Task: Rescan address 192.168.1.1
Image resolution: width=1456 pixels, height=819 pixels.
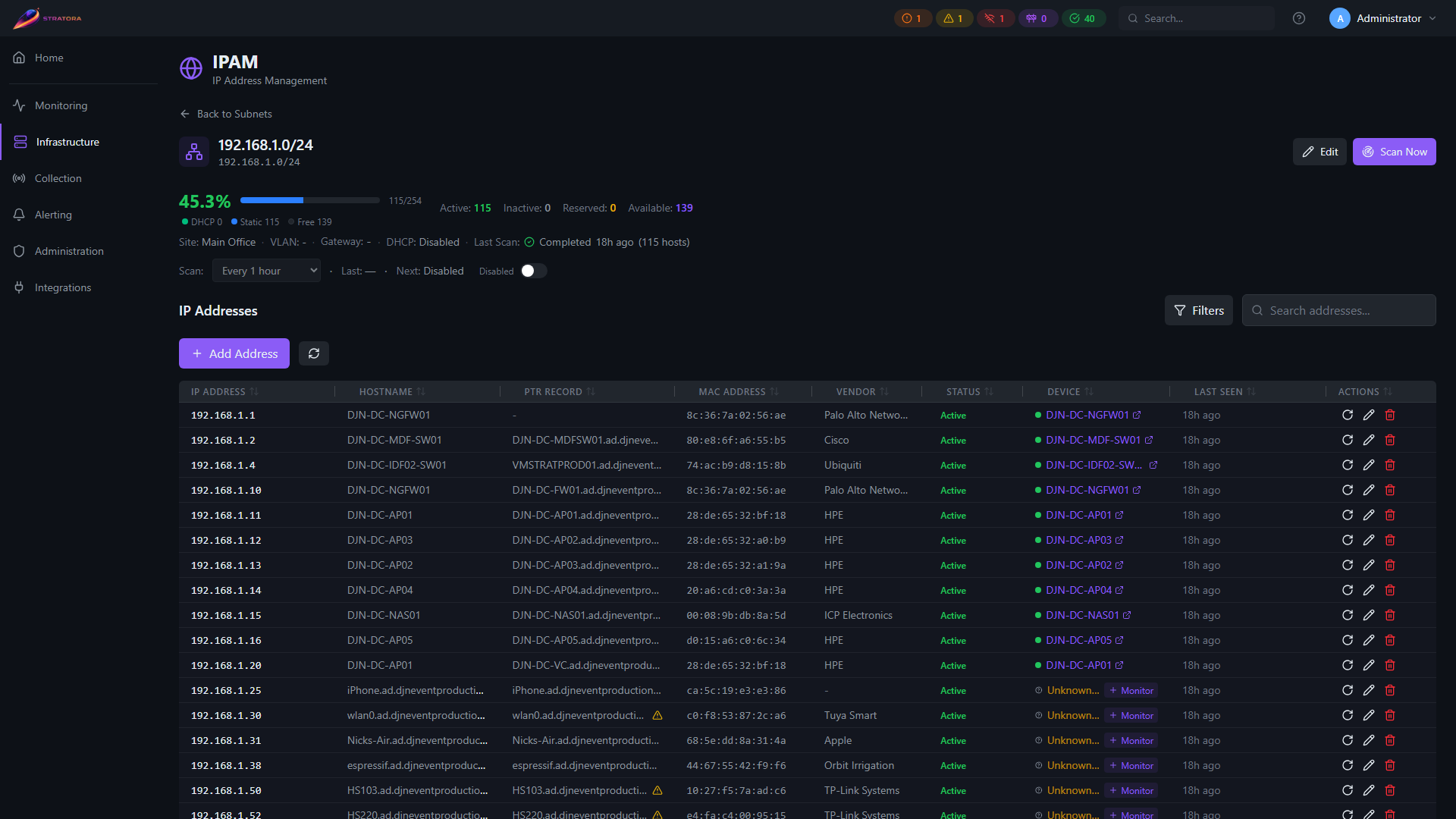Action: point(1348,415)
